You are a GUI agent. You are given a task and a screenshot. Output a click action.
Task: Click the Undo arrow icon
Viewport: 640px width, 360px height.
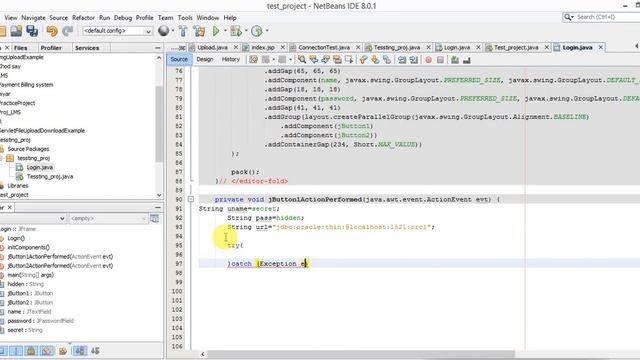[x=52, y=31]
